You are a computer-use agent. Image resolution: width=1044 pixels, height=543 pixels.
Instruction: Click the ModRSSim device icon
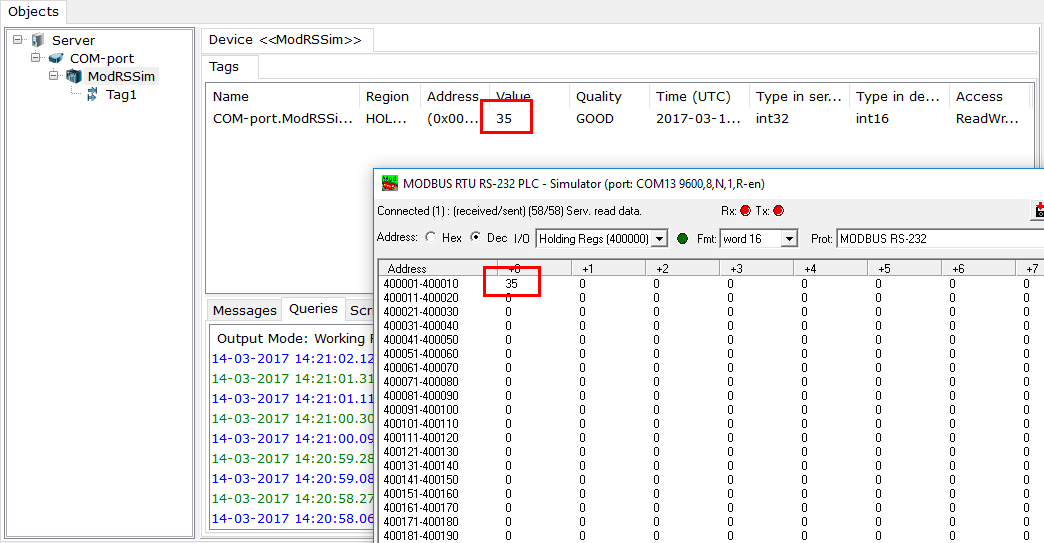tap(74, 77)
